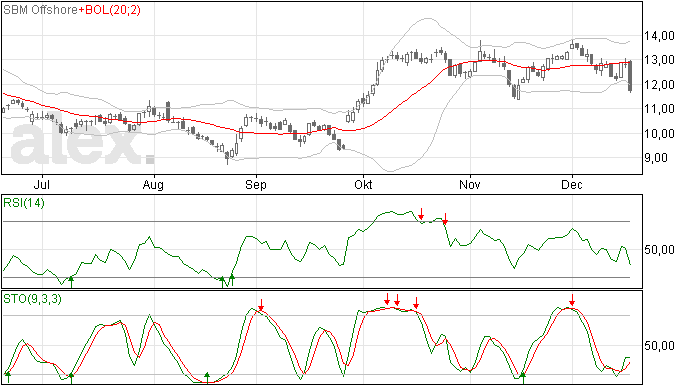Select the 13,00 price axis label
Viewport: 690px width, 387px height.
click(659, 60)
